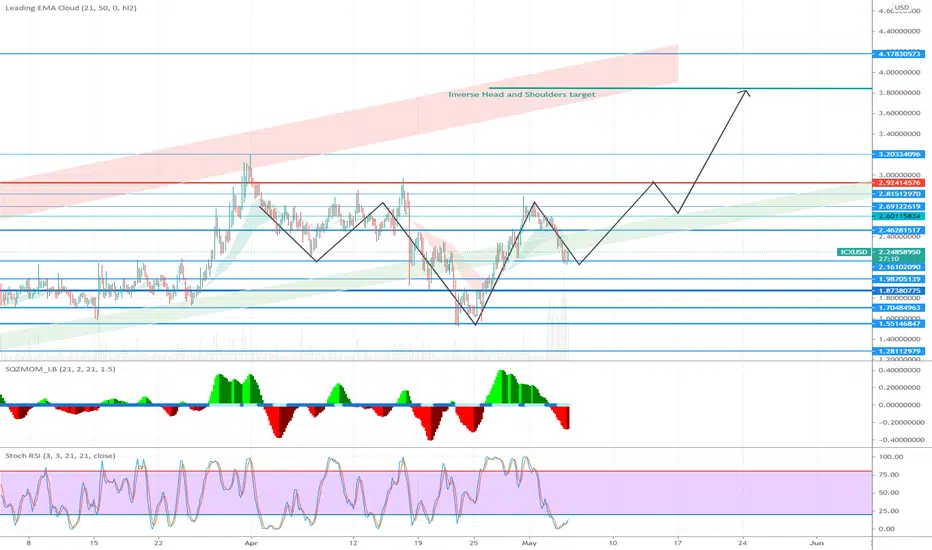
Task: Click the 3.80000000 price axis tick
Action: pyautogui.click(x=899, y=93)
